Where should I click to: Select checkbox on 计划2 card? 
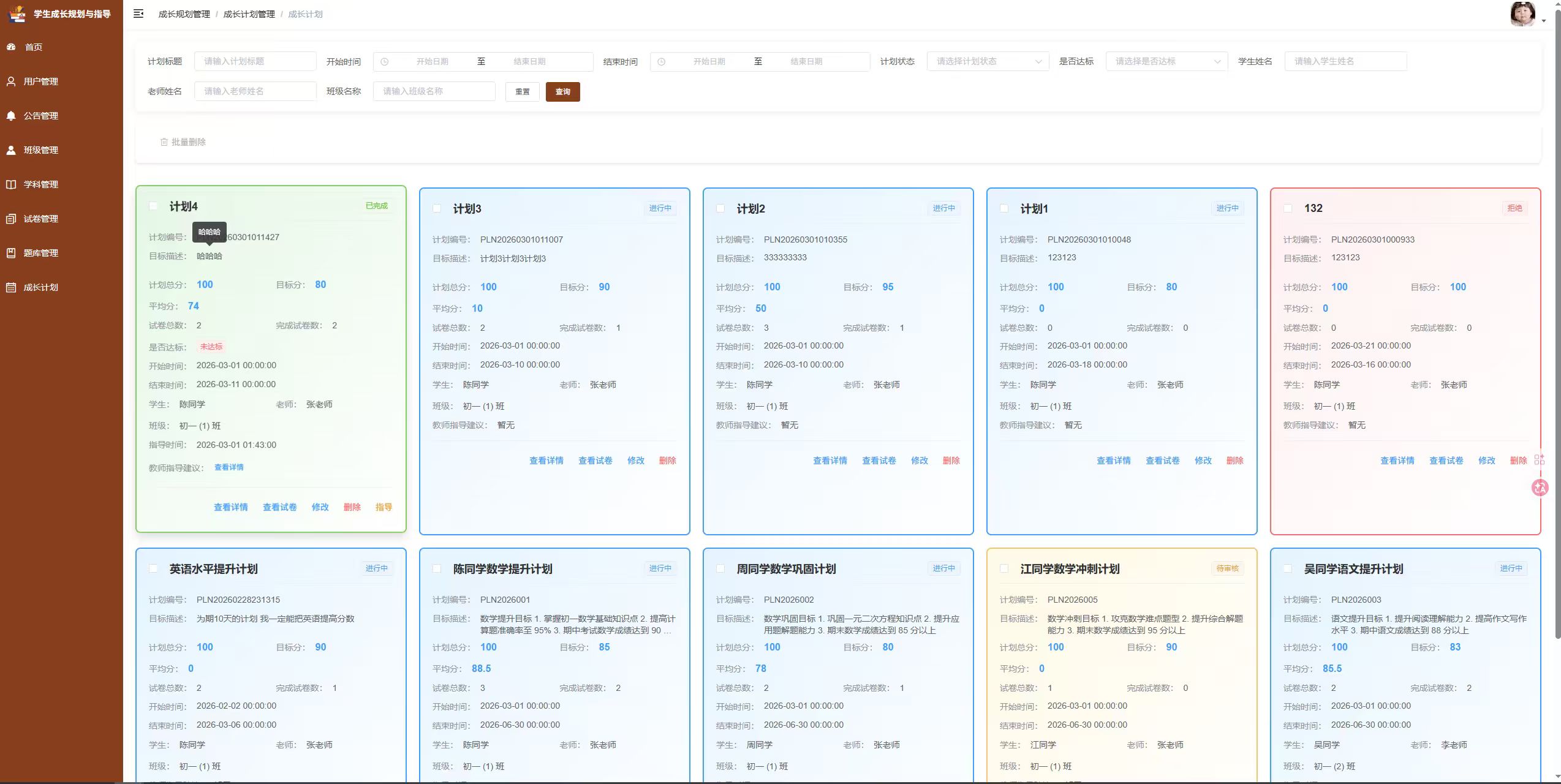[720, 209]
